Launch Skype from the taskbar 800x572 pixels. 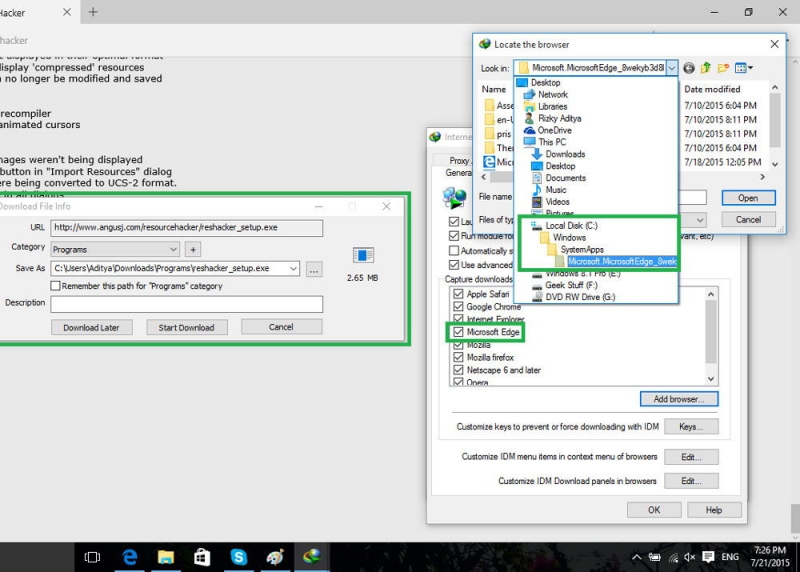(x=238, y=557)
